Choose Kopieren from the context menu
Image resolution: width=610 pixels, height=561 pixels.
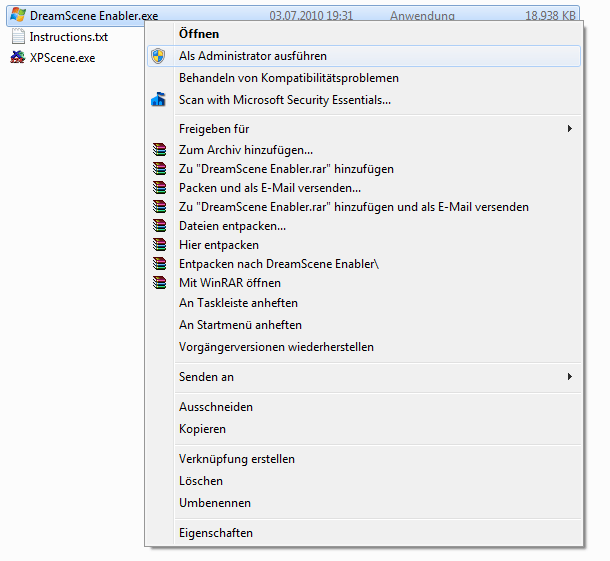[202, 429]
